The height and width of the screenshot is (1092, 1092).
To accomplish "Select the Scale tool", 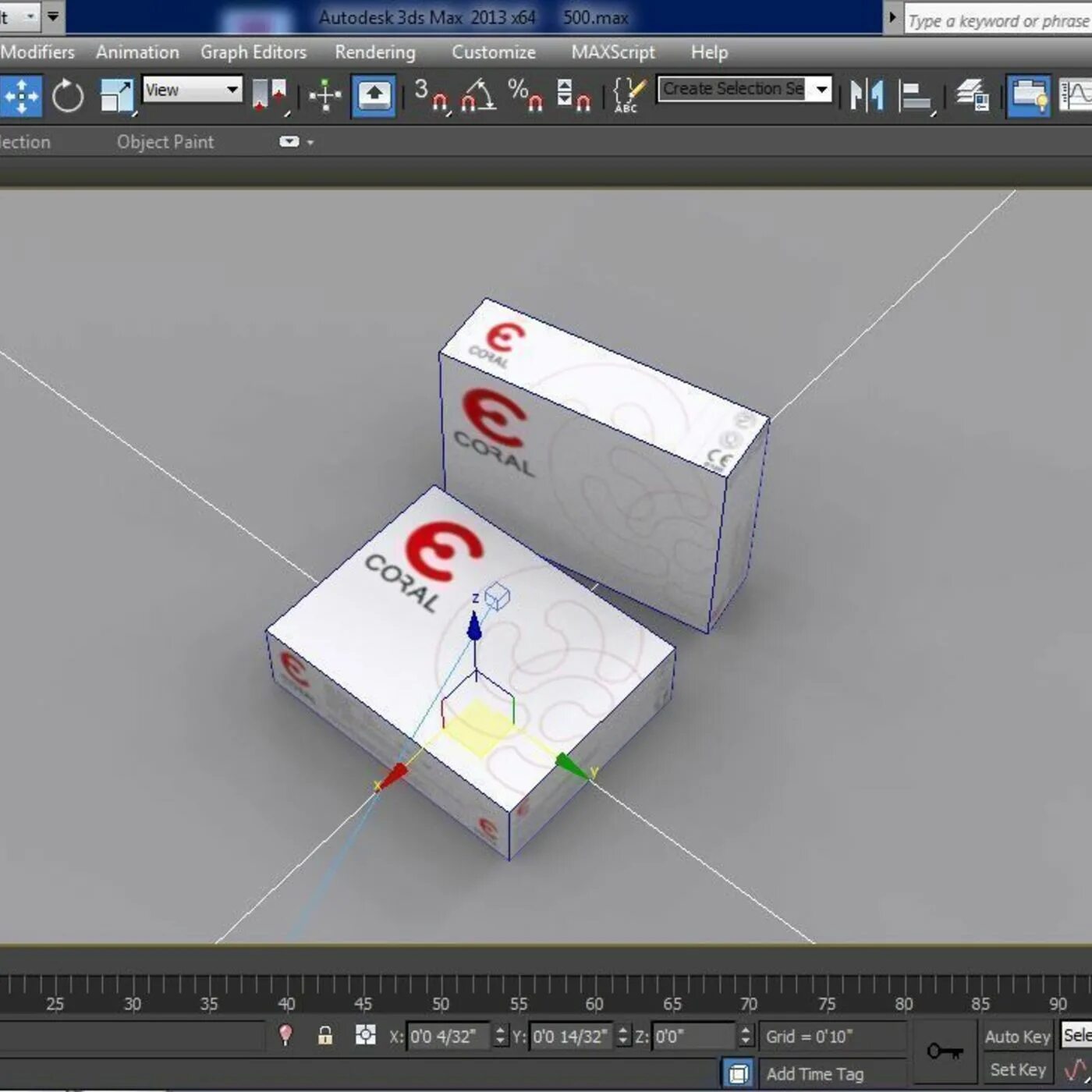I will tap(118, 97).
